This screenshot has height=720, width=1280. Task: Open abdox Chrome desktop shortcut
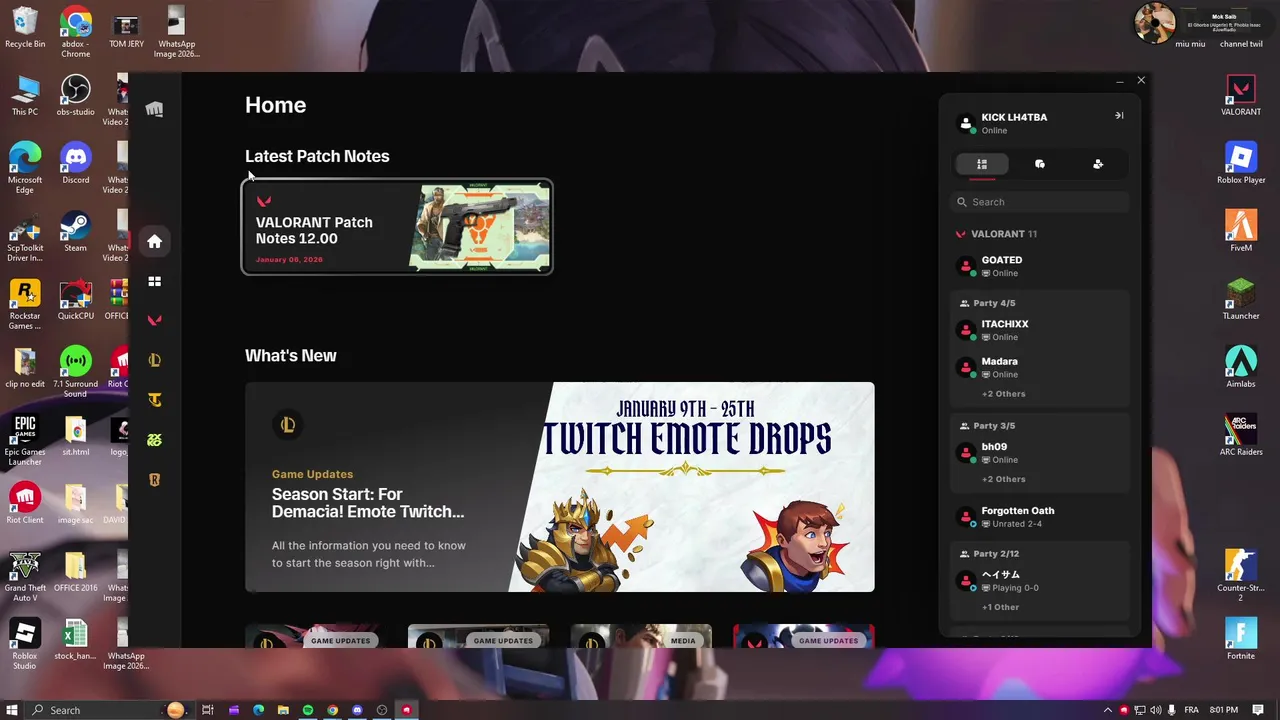[75, 32]
